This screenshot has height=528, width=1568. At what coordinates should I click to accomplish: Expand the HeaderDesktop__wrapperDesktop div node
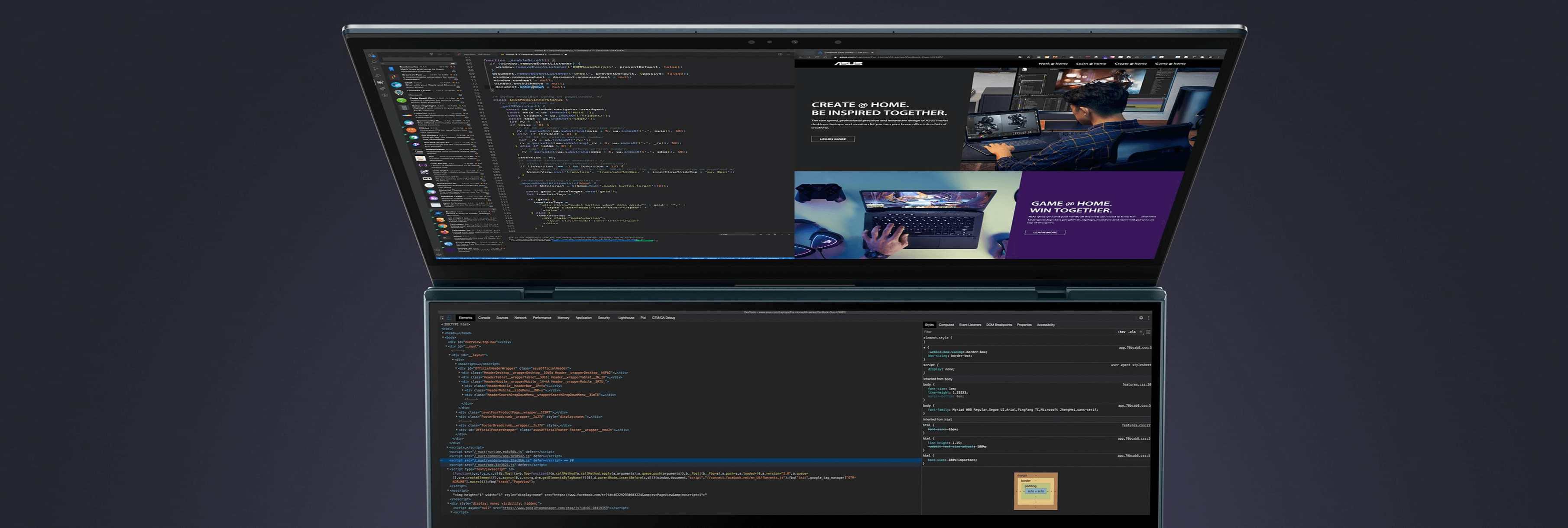point(460,373)
